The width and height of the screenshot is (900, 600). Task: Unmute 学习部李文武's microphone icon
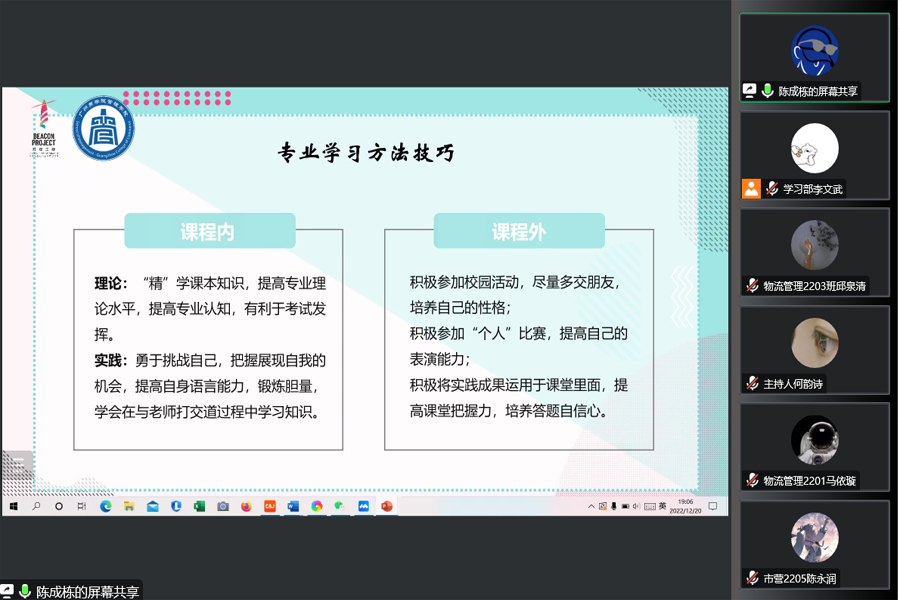(x=773, y=187)
